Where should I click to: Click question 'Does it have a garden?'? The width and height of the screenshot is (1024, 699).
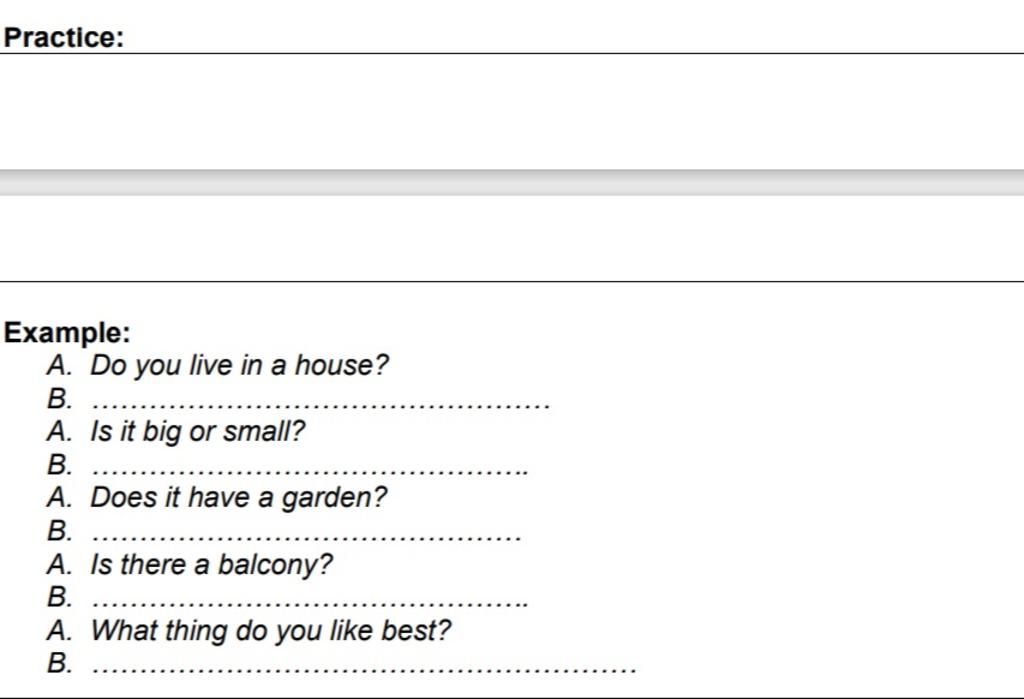pyautogui.click(x=238, y=498)
